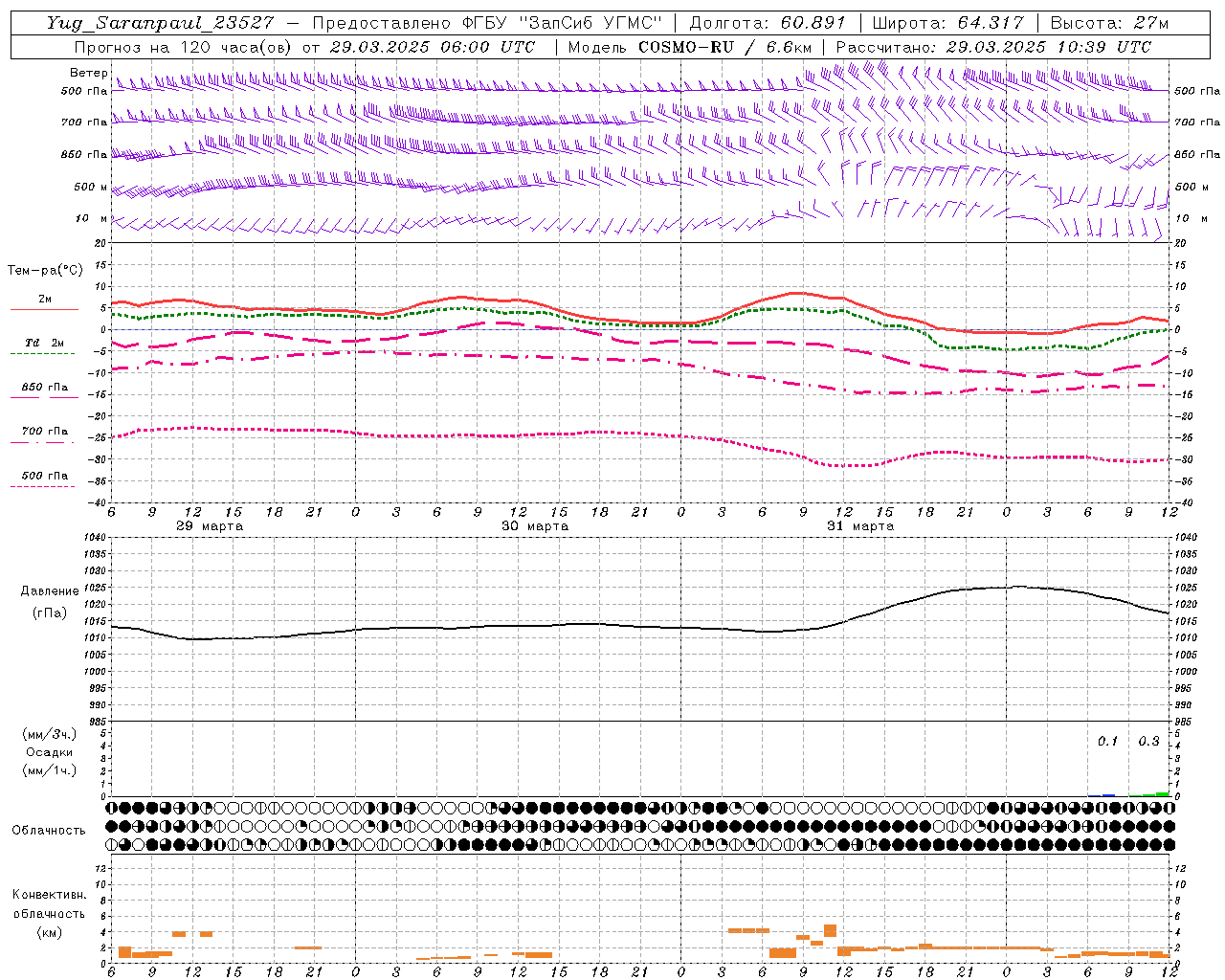Click the 29 марта date label
Viewport: 1225px width, 980px height.
click(x=210, y=526)
